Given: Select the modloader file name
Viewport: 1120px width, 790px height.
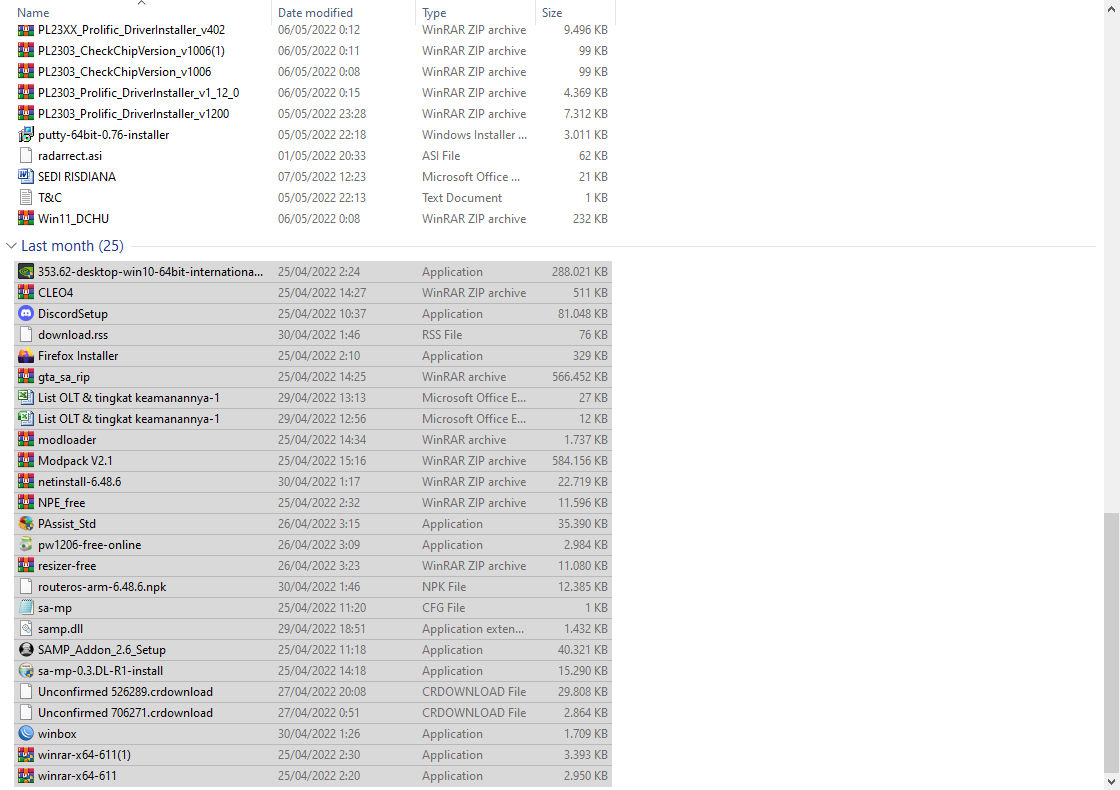Looking at the screenshot, I should [67, 440].
